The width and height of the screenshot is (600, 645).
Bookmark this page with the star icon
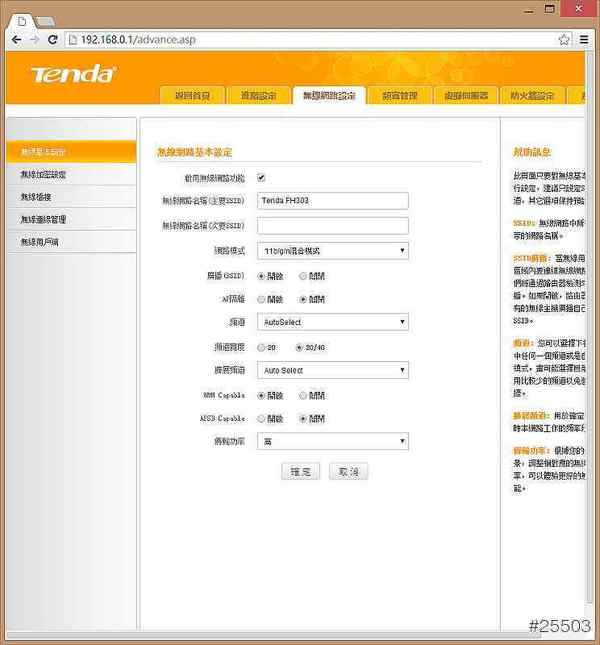click(564, 39)
